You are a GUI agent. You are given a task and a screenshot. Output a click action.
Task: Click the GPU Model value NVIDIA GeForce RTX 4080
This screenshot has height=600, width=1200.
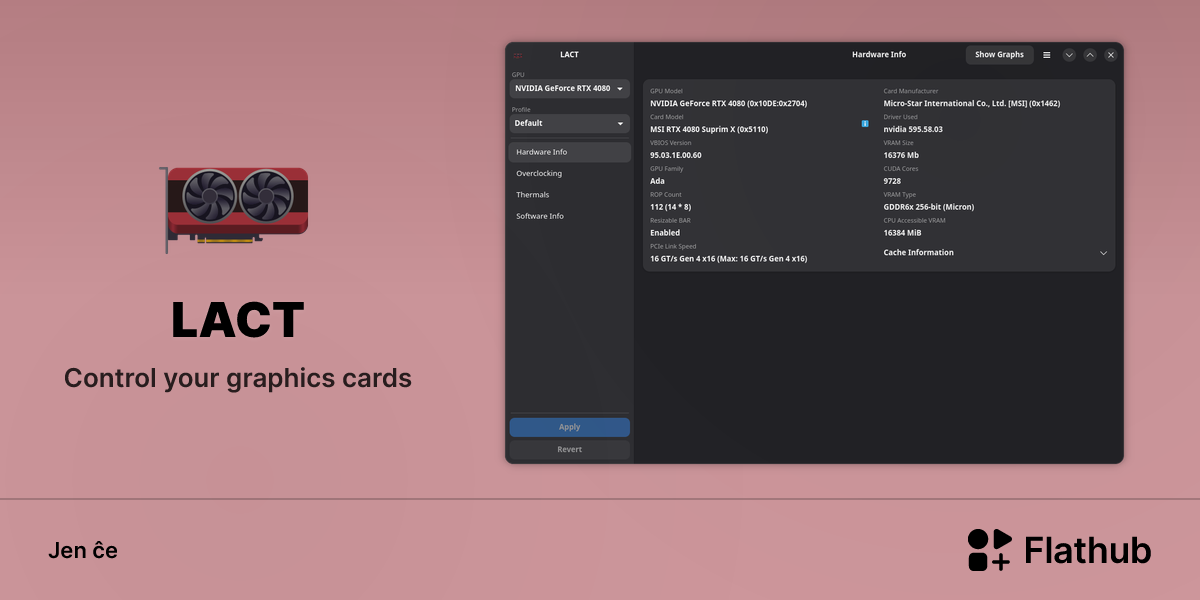[728, 103]
